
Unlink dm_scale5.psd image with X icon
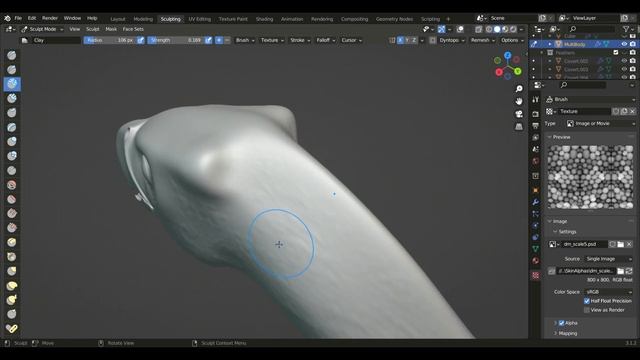click(x=629, y=244)
